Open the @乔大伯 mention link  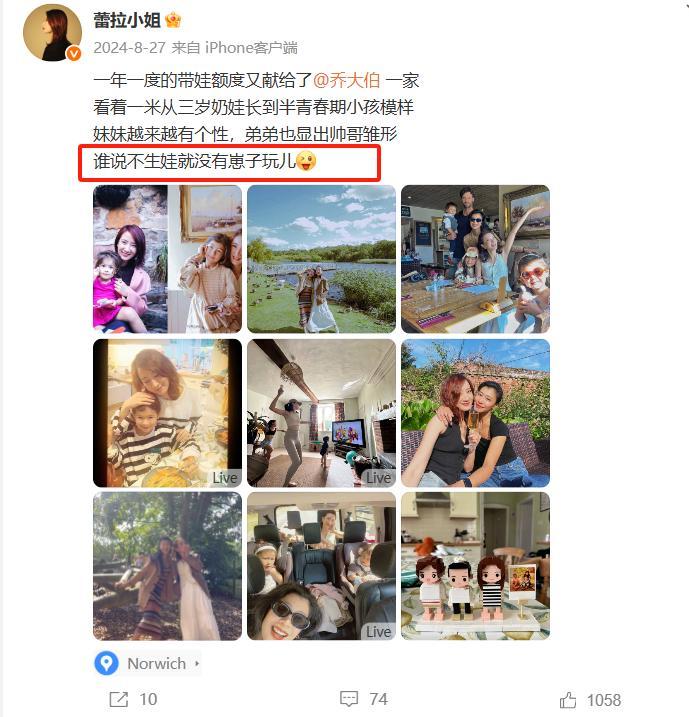click(x=347, y=80)
